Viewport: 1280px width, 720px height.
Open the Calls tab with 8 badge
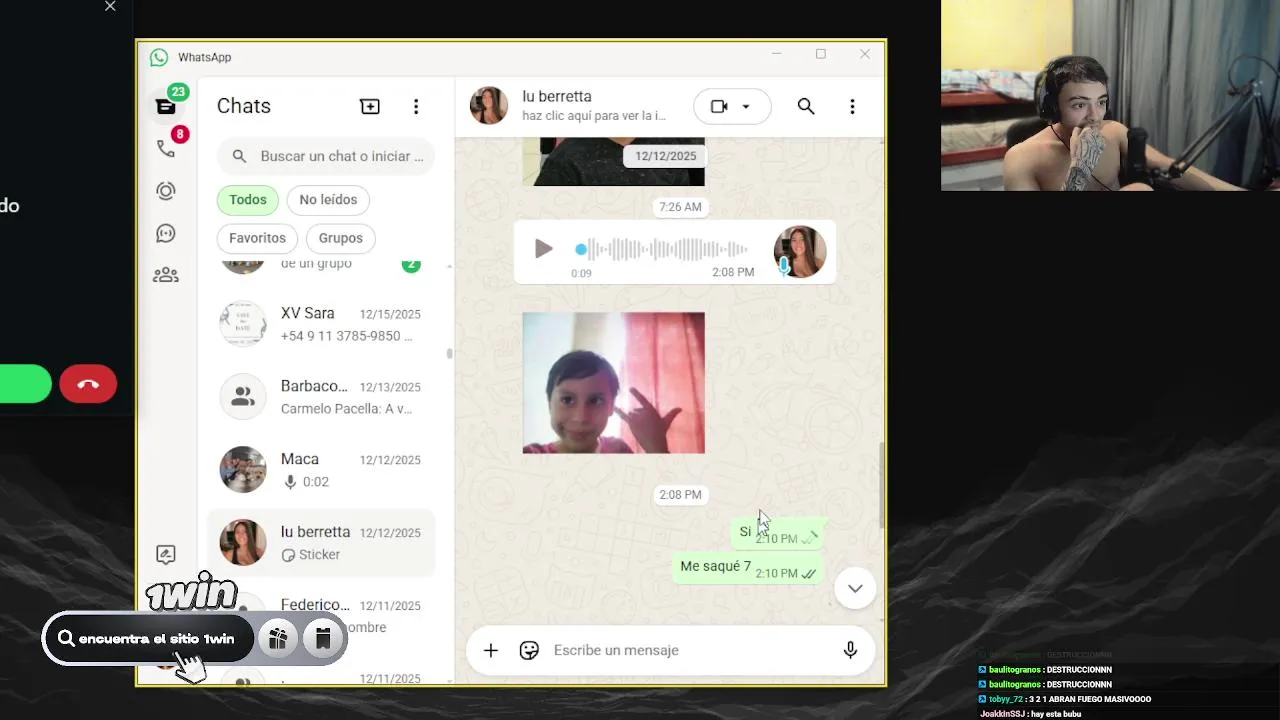166,148
